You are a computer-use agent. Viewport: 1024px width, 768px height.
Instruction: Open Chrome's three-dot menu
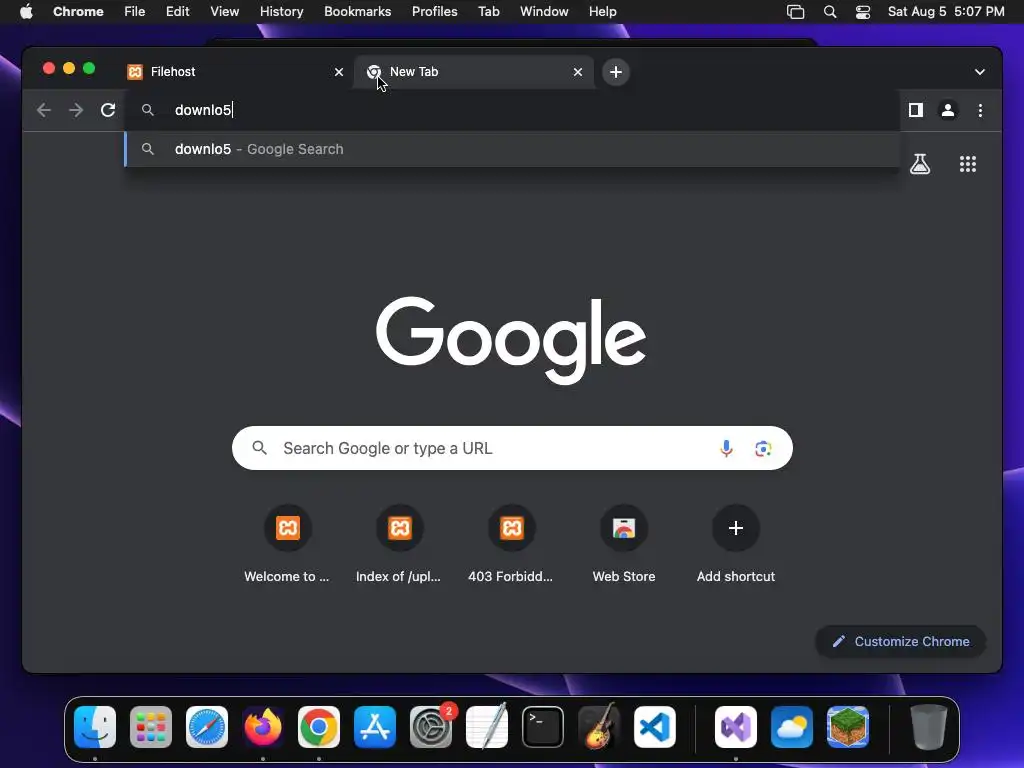980,110
